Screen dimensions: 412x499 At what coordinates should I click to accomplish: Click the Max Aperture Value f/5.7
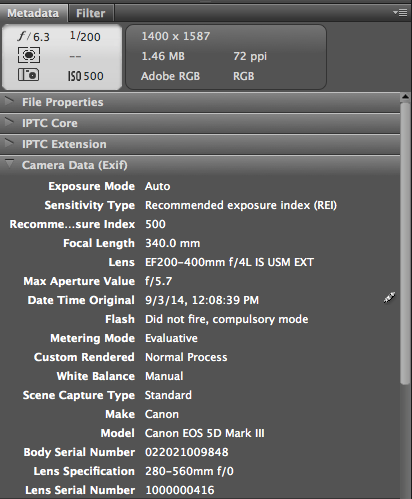coord(159,281)
